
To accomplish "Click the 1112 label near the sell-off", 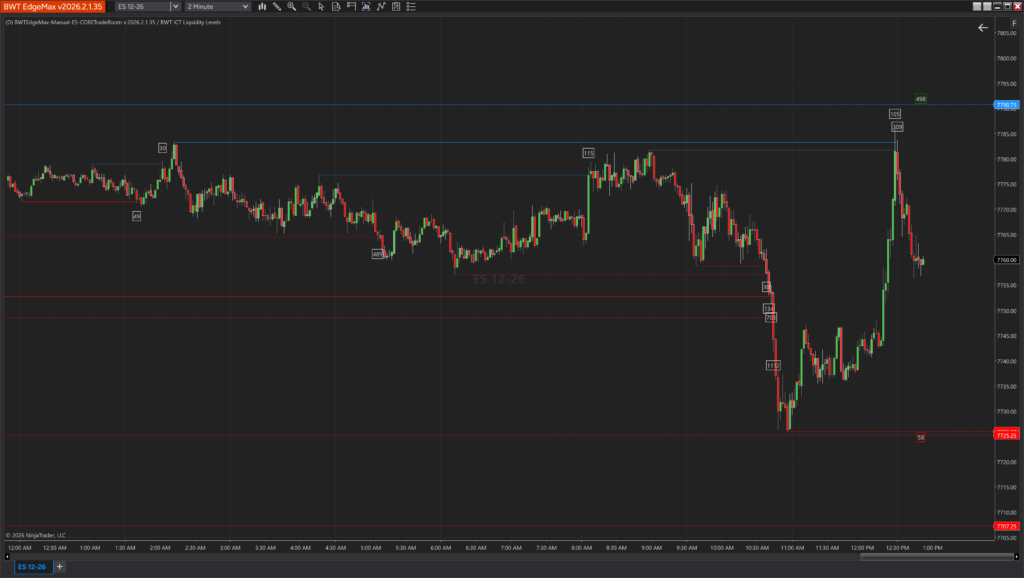I will point(773,366).
